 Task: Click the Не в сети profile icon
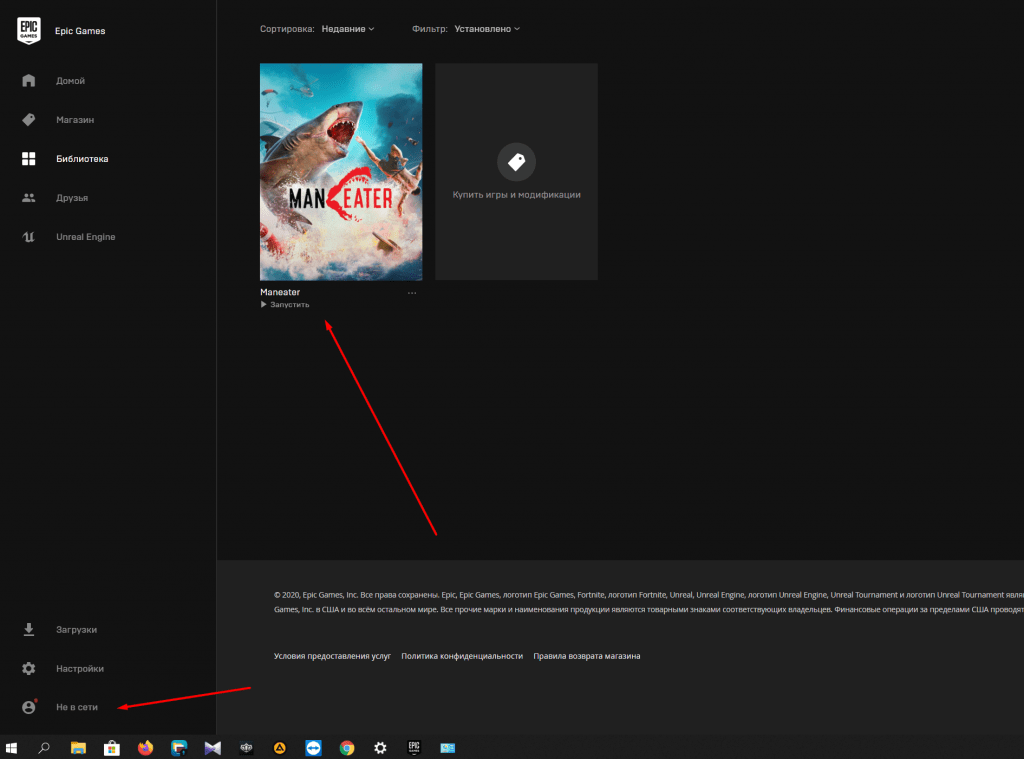[29, 707]
